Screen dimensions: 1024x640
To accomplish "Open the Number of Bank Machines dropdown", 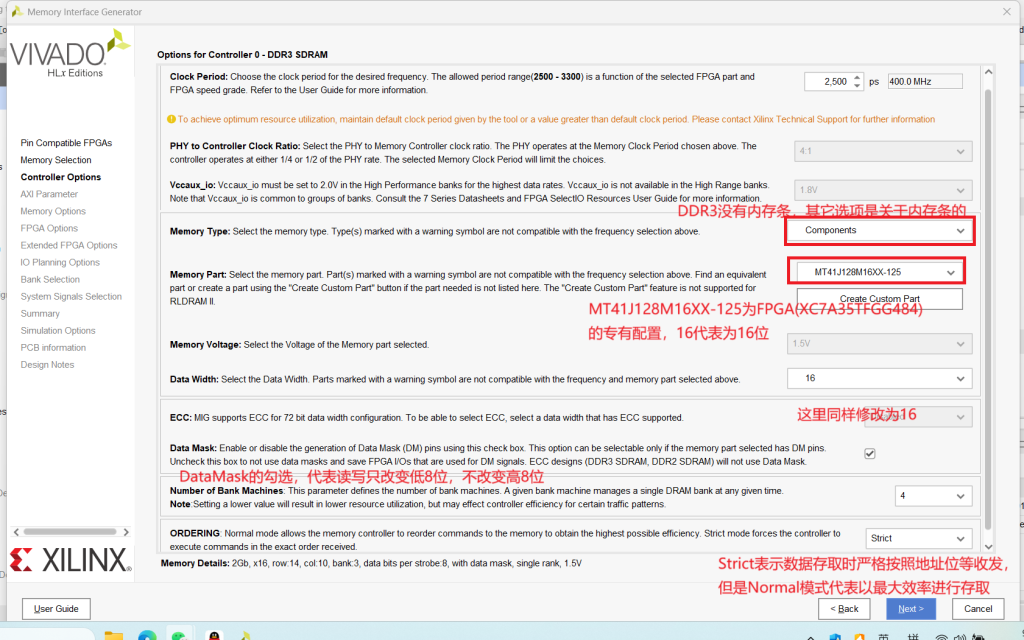I will [x=933, y=496].
